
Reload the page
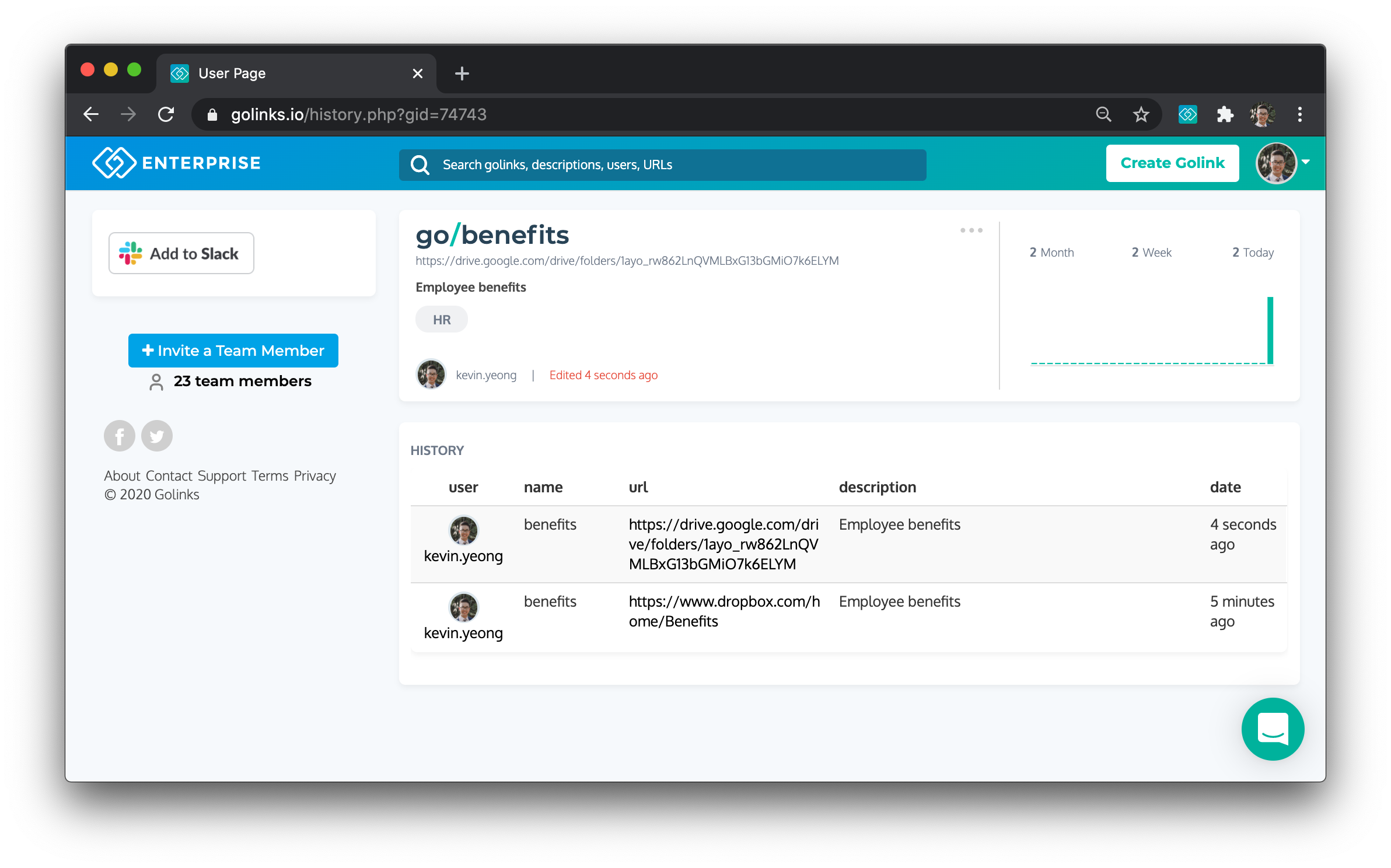pos(166,114)
